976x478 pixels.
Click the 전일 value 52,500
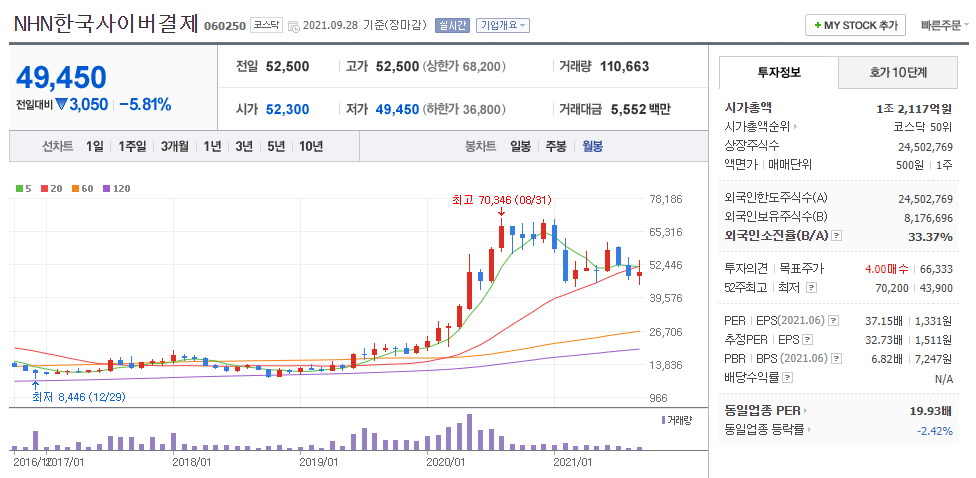click(x=288, y=67)
